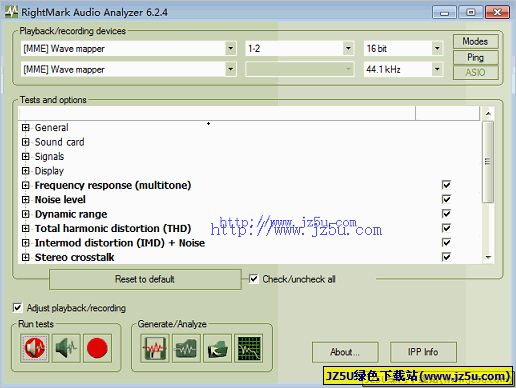Select the Display tree label
The height and width of the screenshot is (388, 516).
pyautogui.click(x=49, y=171)
